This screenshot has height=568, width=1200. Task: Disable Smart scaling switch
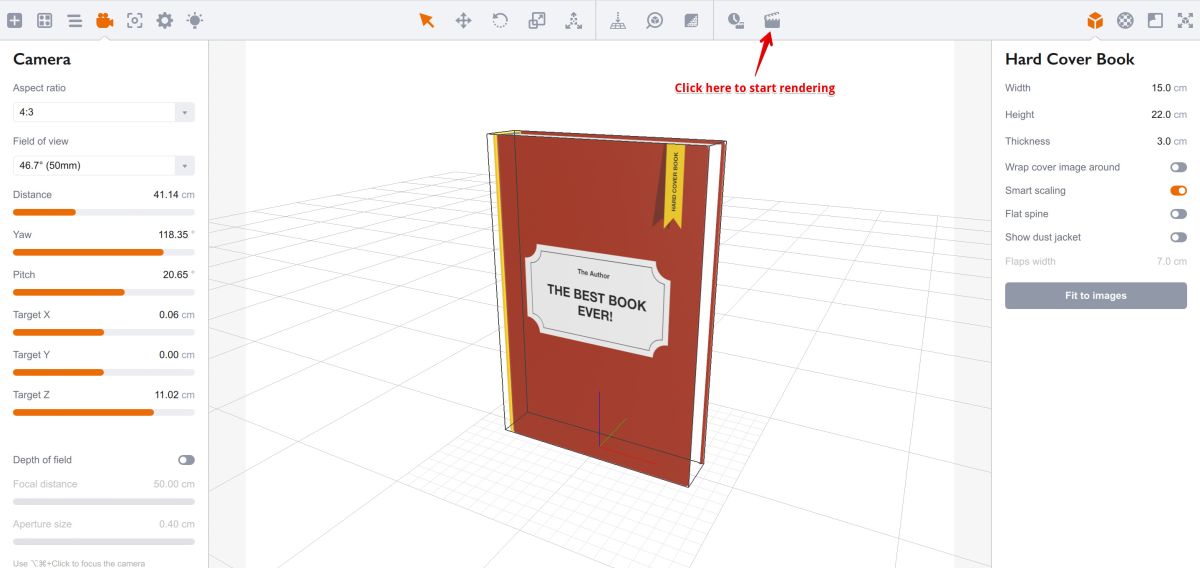[x=1178, y=190]
